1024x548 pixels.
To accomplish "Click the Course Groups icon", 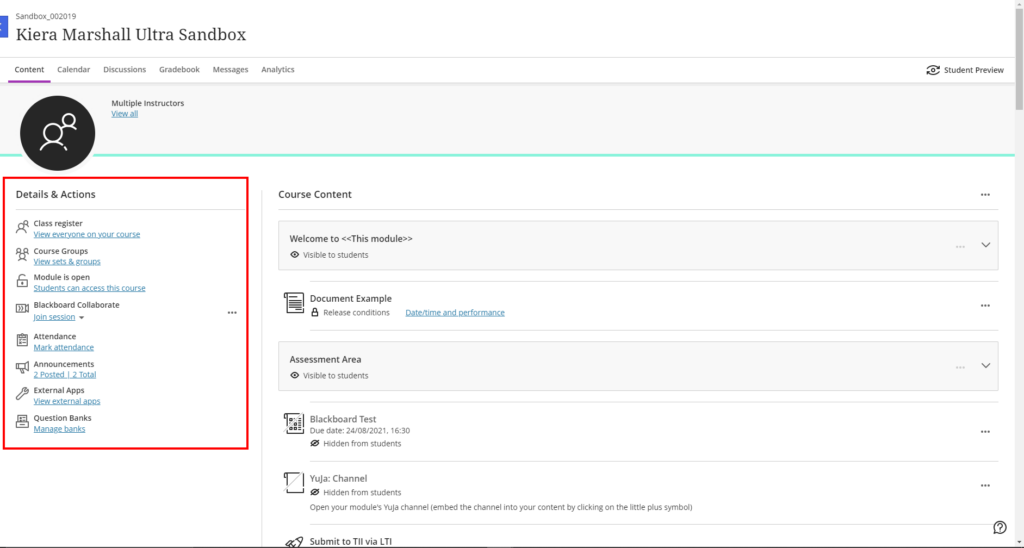I will coord(22,254).
